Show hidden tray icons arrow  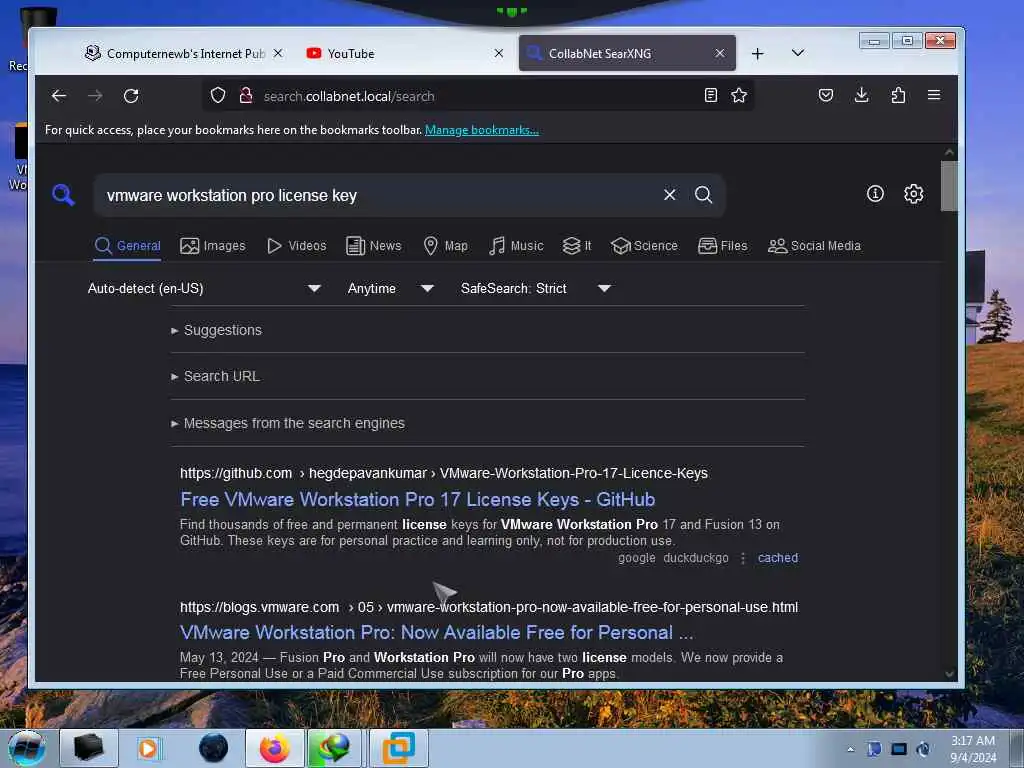point(850,749)
